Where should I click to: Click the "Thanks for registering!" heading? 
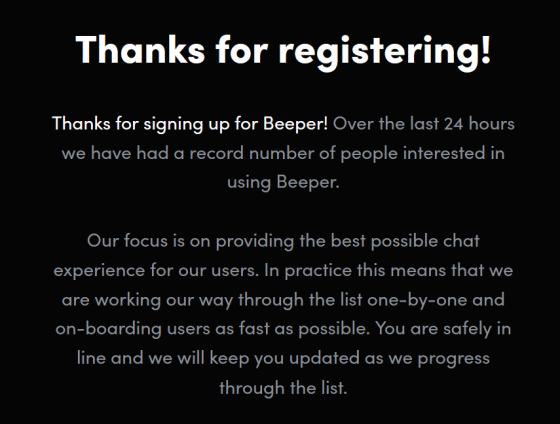(x=283, y=51)
